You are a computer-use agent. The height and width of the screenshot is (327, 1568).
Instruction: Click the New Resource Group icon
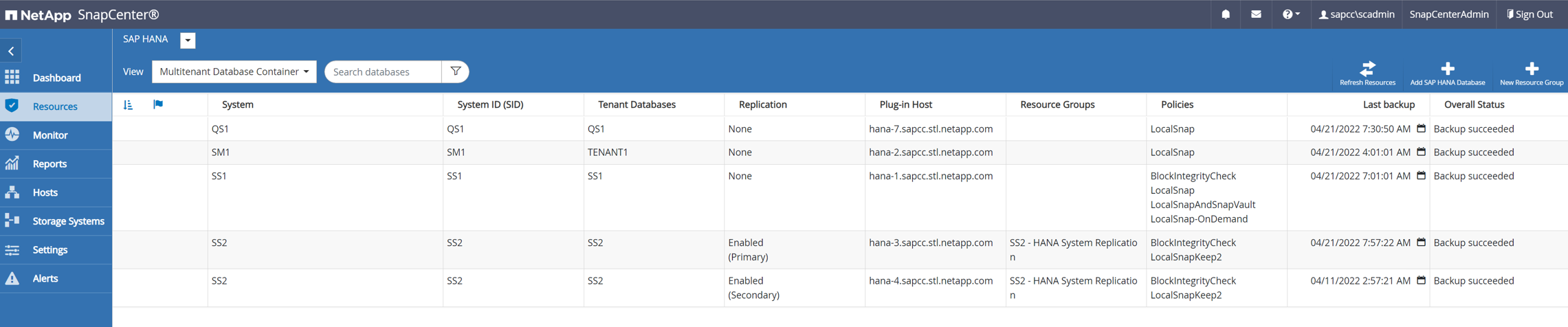click(x=1532, y=69)
